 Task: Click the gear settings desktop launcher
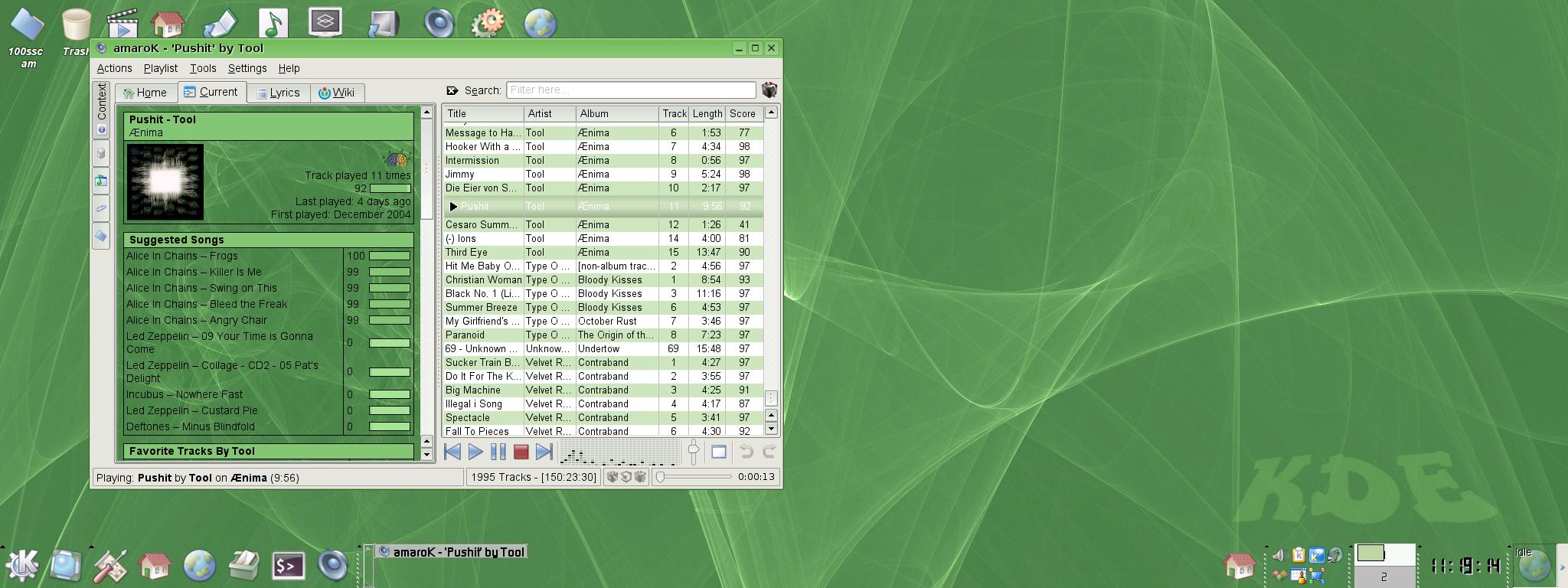click(487, 23)
